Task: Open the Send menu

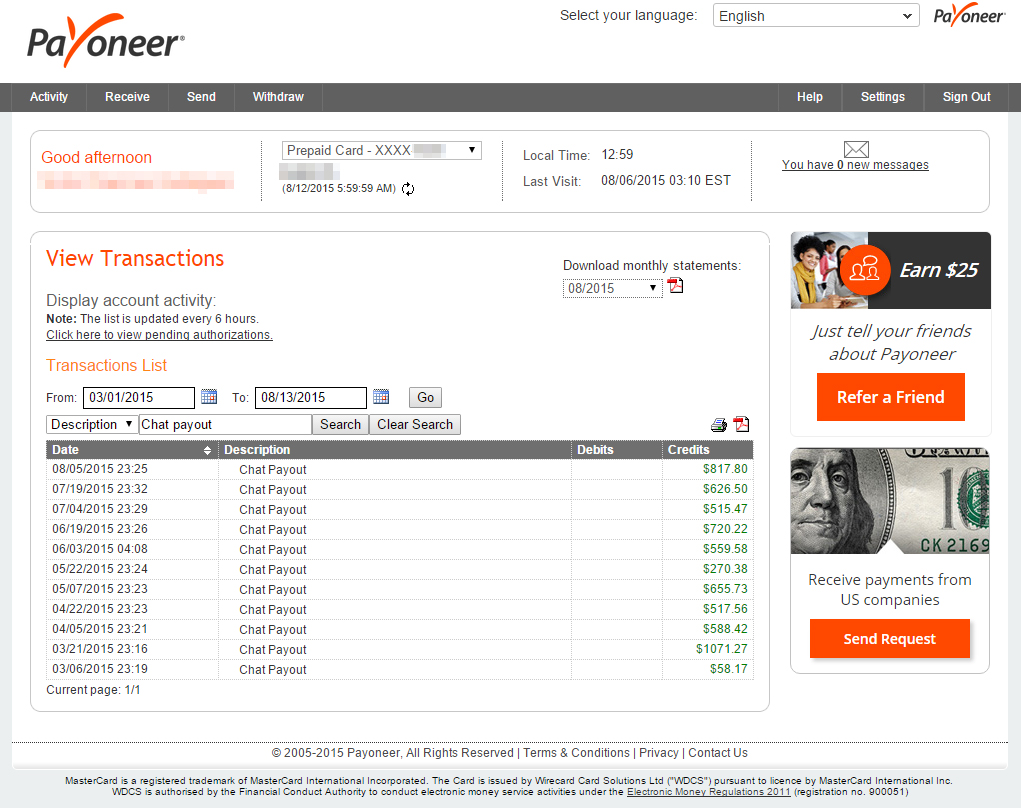Action: tap(201, 97)
